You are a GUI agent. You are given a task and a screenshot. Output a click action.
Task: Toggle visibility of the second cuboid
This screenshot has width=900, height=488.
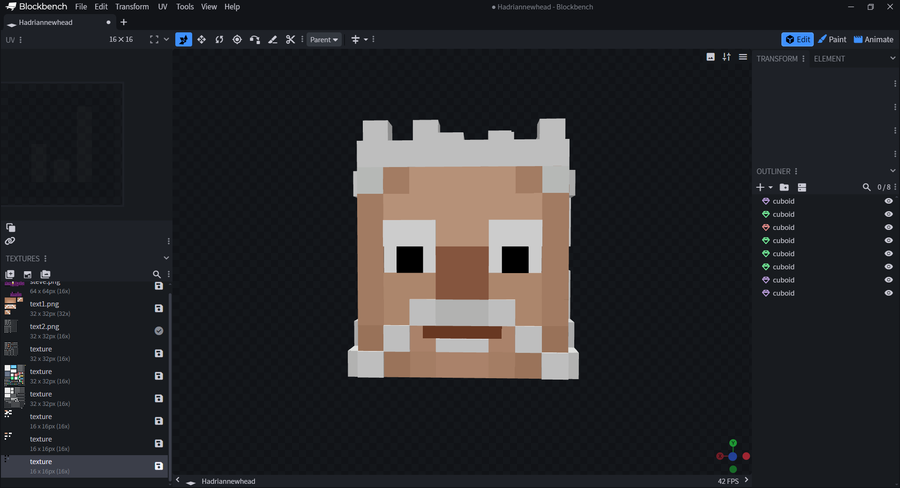(889, 214)
